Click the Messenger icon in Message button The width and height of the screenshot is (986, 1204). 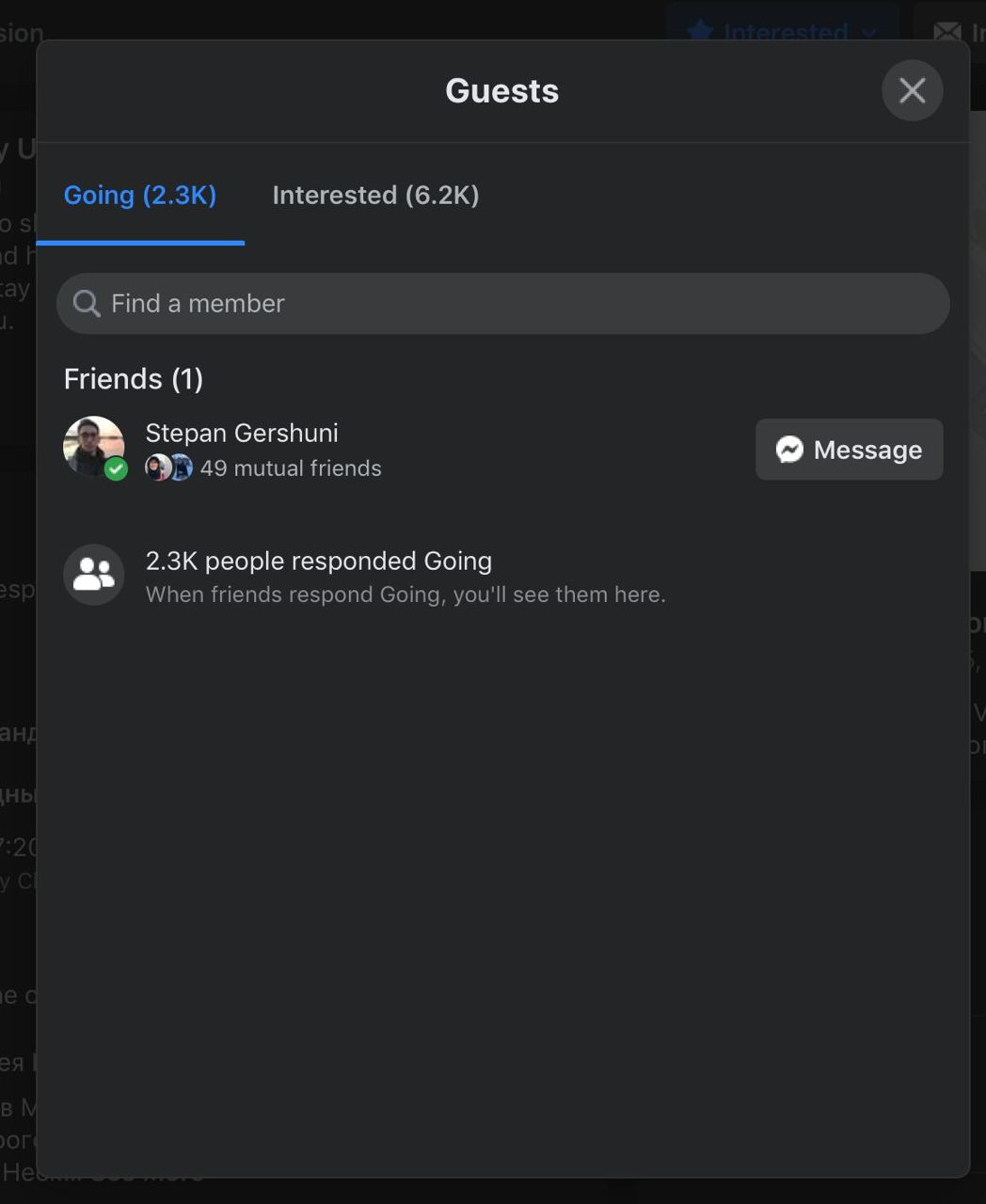coord(789,450)
